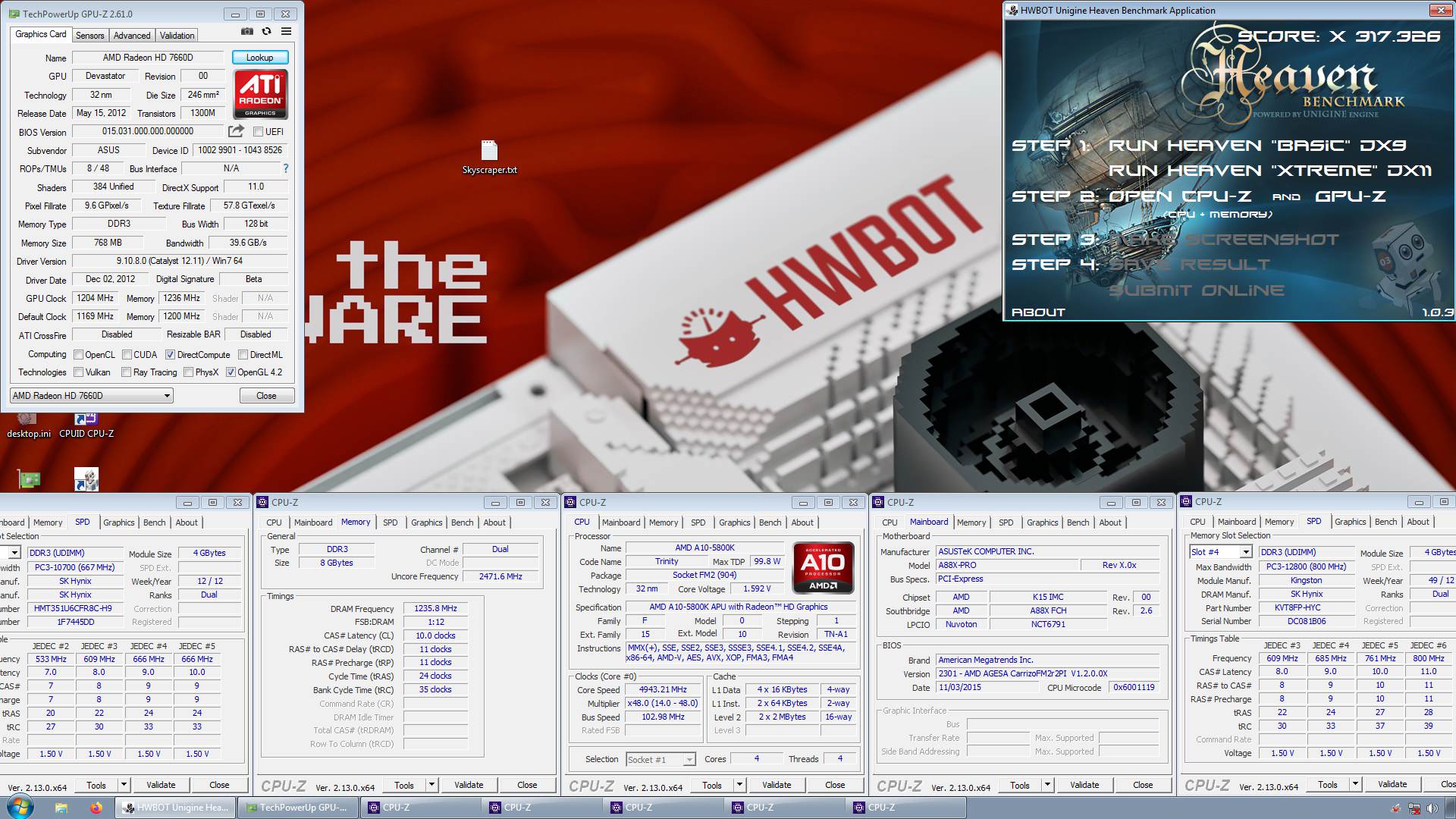Open Bench tab in CPU-Z Memory window

coord(462,522)
